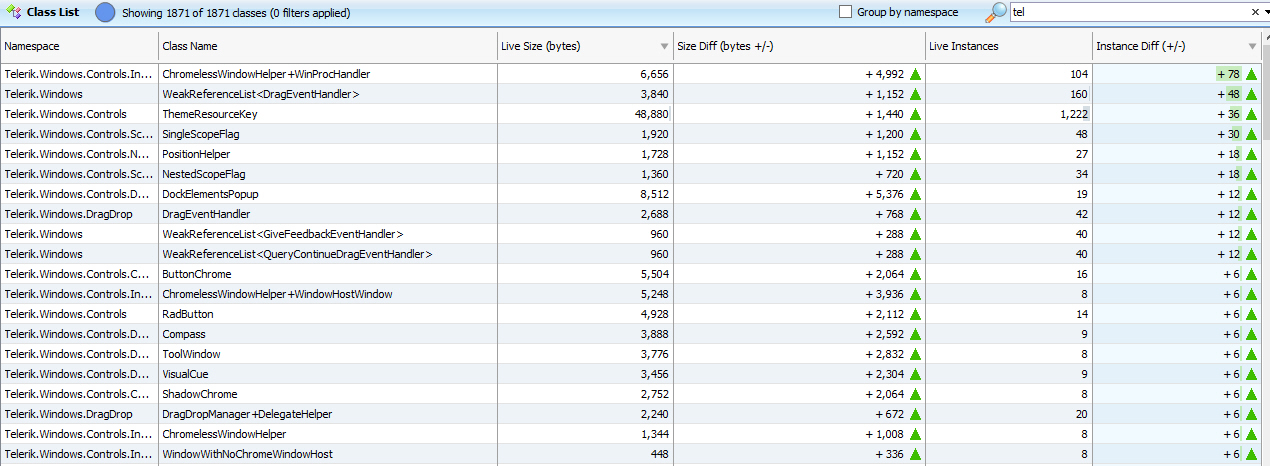The image size is (1270, 466).
Task: Click the green up arrow beside + 2,112
Action: pyautogui.click(x=915, y=314)
